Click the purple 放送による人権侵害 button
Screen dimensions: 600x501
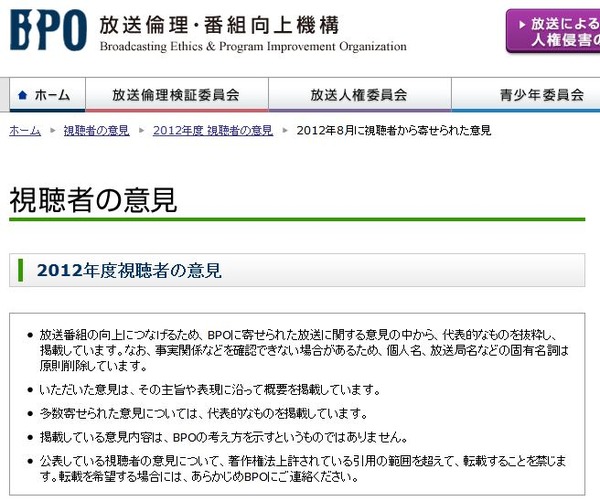pyautogui.click(x=553, y=31)
